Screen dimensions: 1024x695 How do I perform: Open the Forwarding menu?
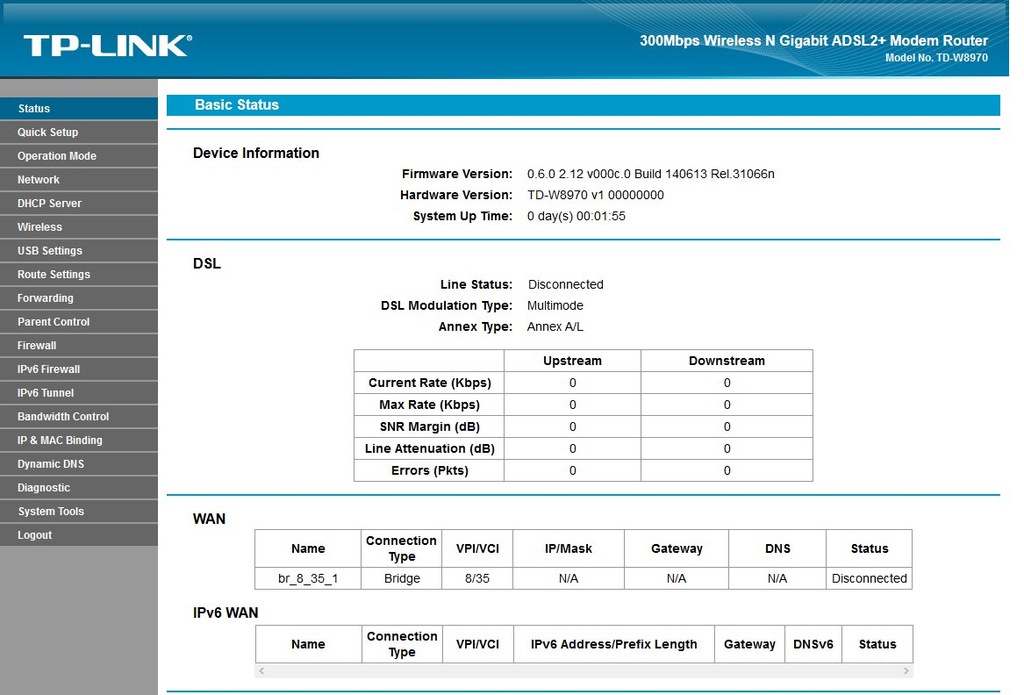point(78,298)
